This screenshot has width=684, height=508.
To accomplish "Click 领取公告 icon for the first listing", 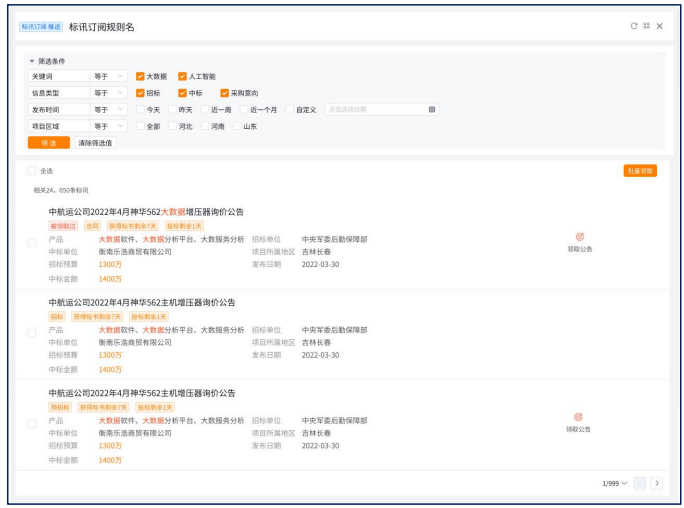I will (579, 237).
